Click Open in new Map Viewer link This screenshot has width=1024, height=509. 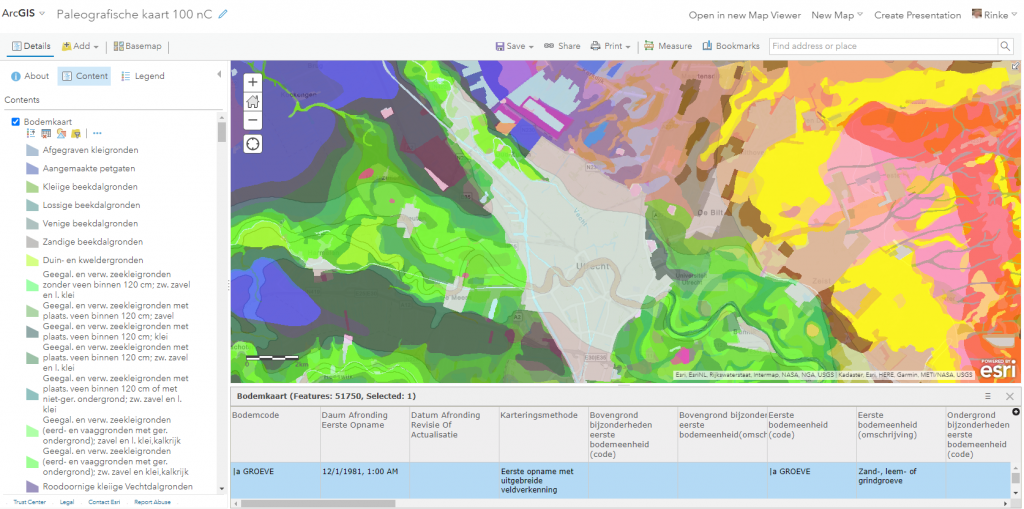[744, 15]
